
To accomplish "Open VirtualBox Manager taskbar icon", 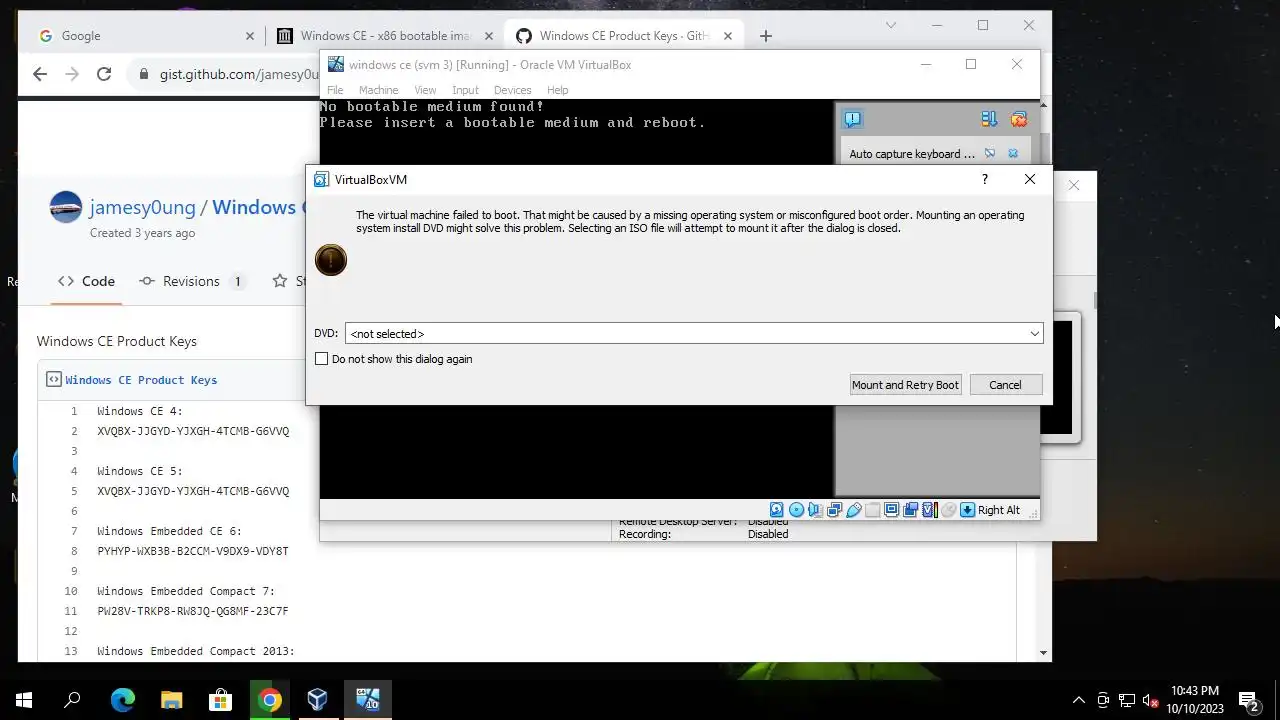I will 318,700.
